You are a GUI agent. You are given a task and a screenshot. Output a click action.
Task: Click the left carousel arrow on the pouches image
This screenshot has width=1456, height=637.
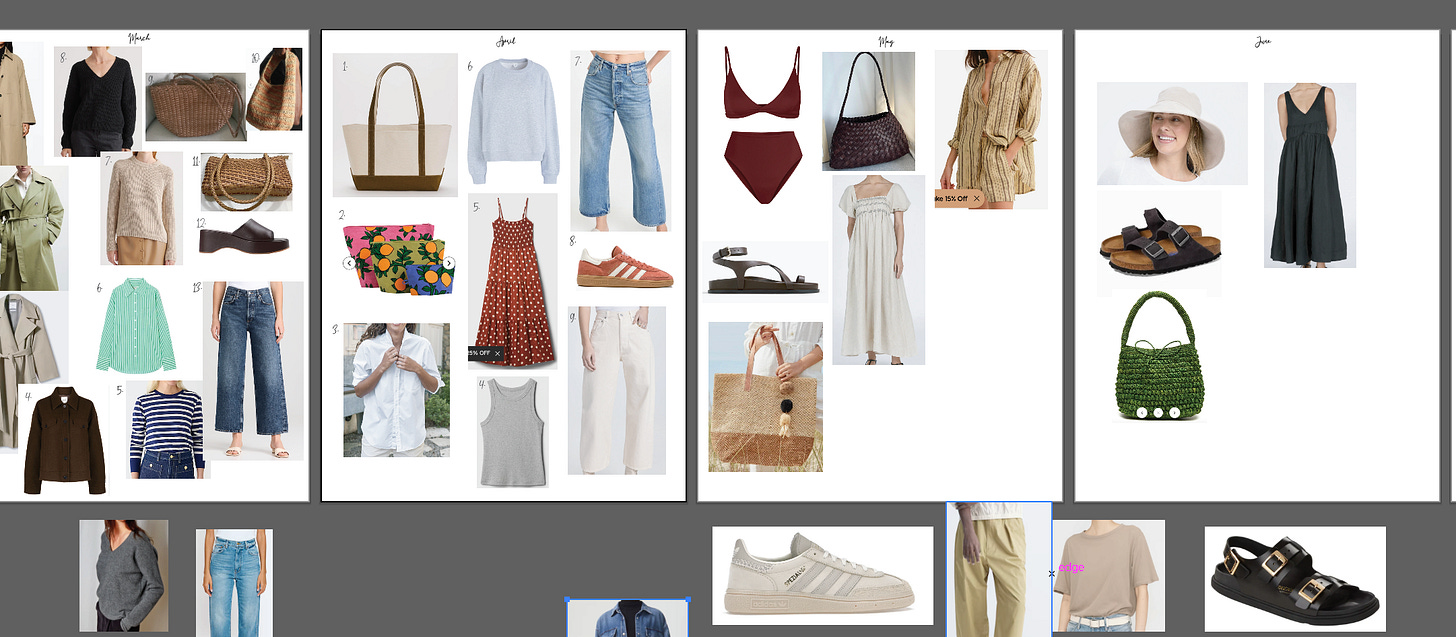[350, 263]
